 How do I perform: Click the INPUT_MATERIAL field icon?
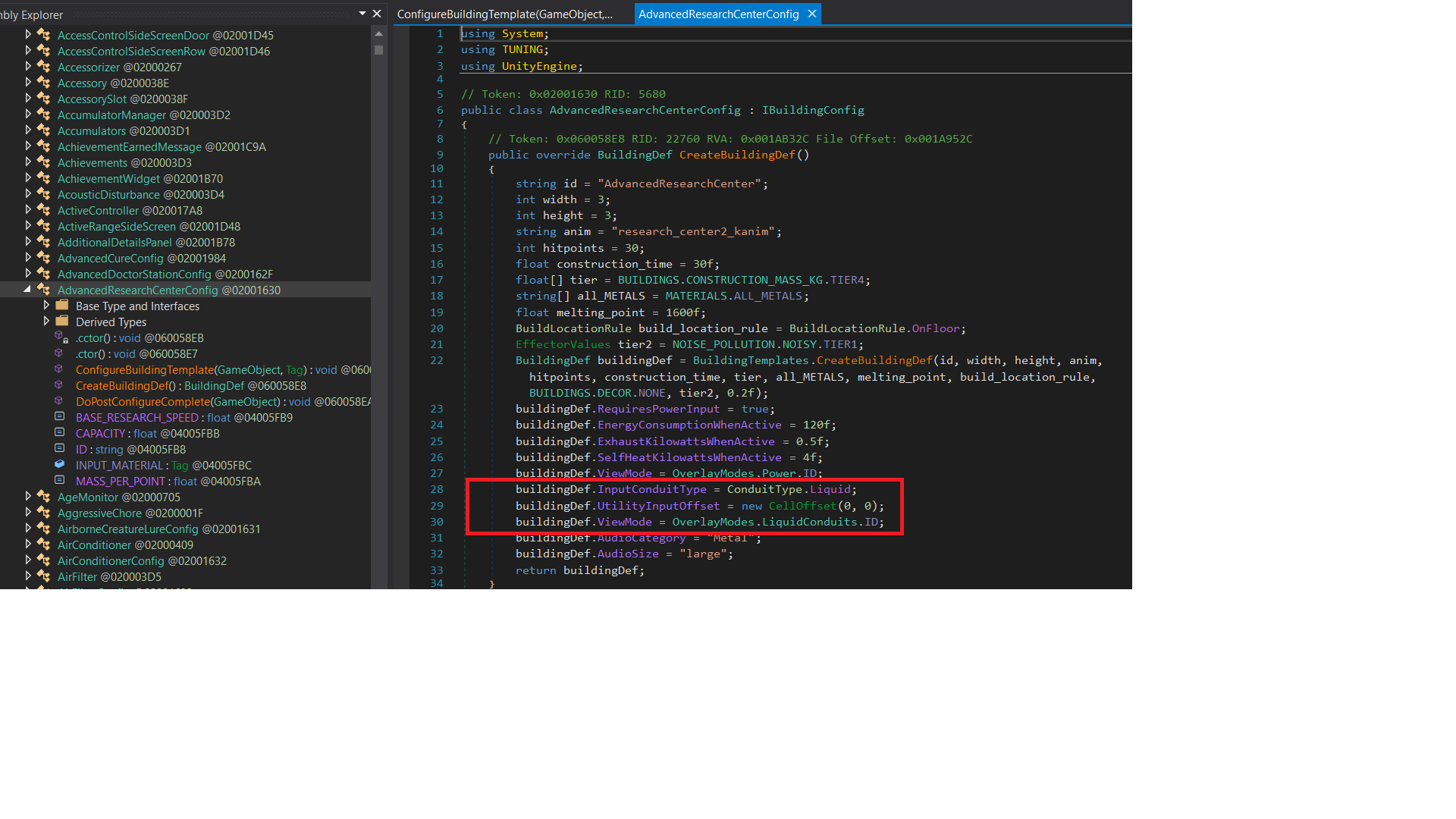(59, 464)
